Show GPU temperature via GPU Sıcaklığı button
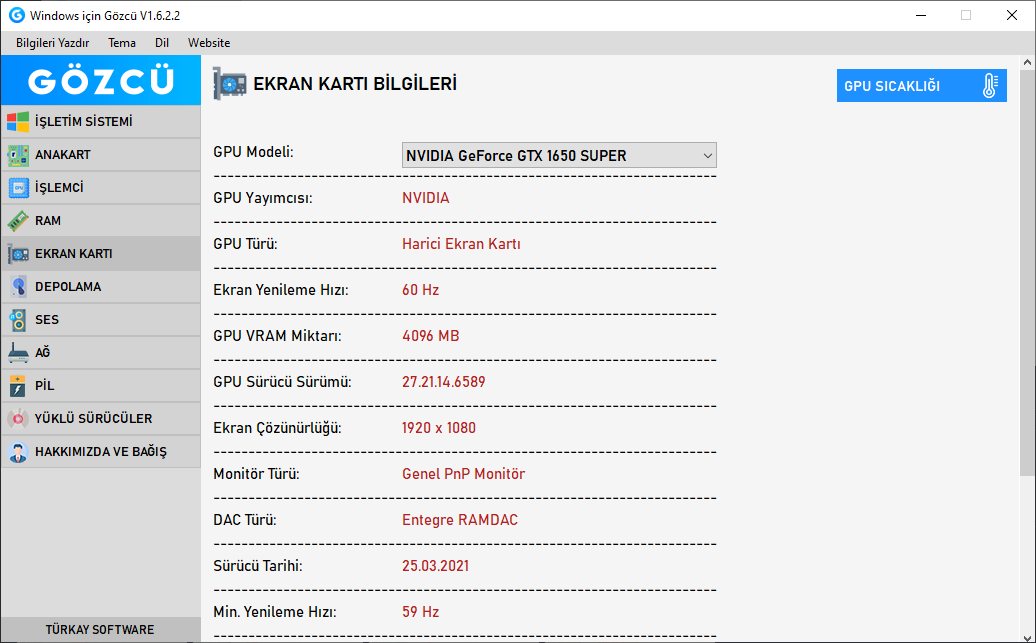 point(922,86)
